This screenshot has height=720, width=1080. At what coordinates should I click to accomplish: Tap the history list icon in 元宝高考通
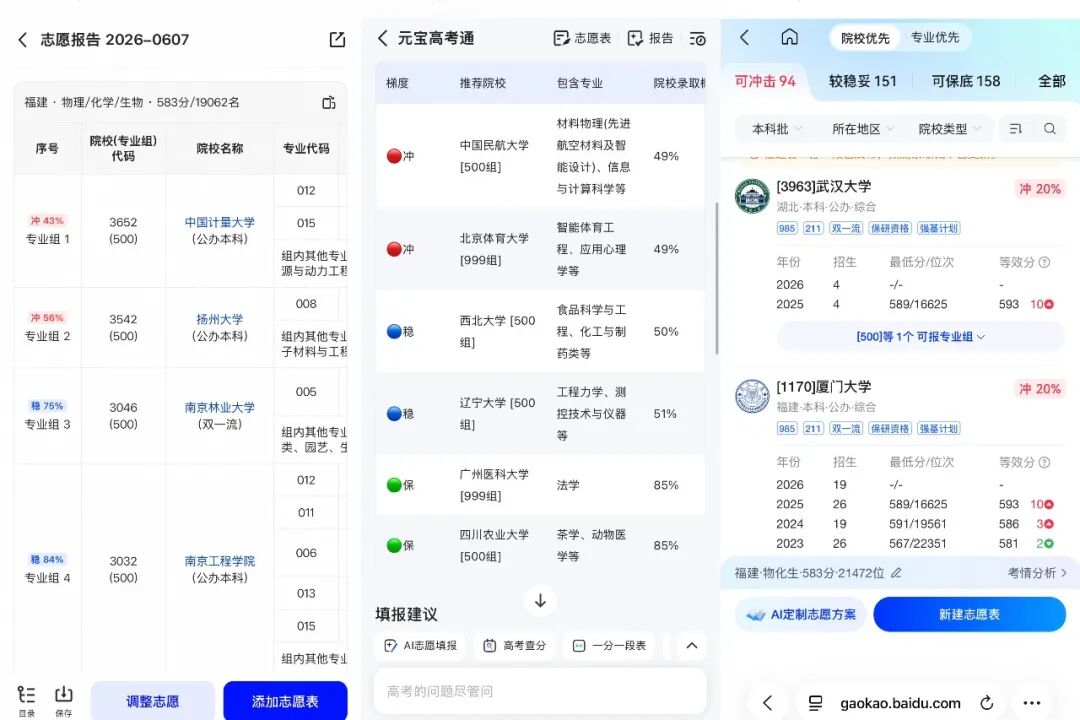coord(697,38)
